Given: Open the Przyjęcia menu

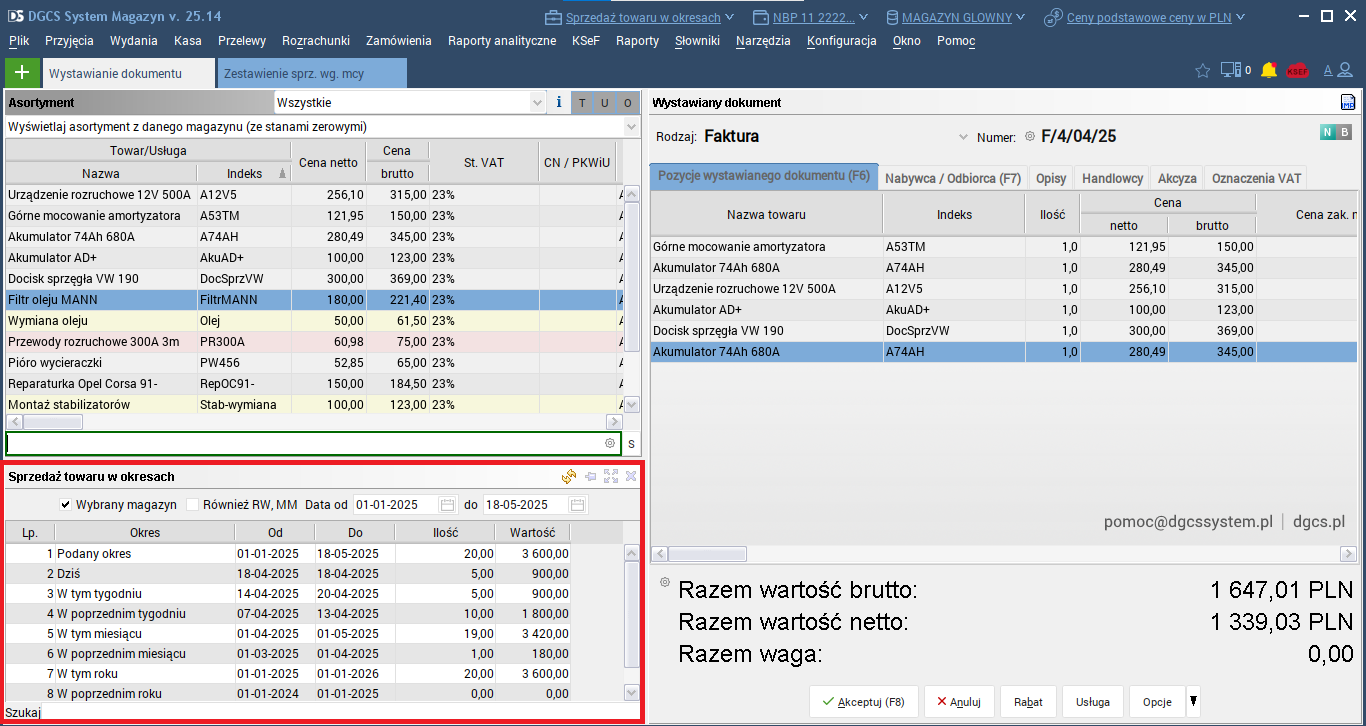Looking at the screenshot, I should point(69,41).
